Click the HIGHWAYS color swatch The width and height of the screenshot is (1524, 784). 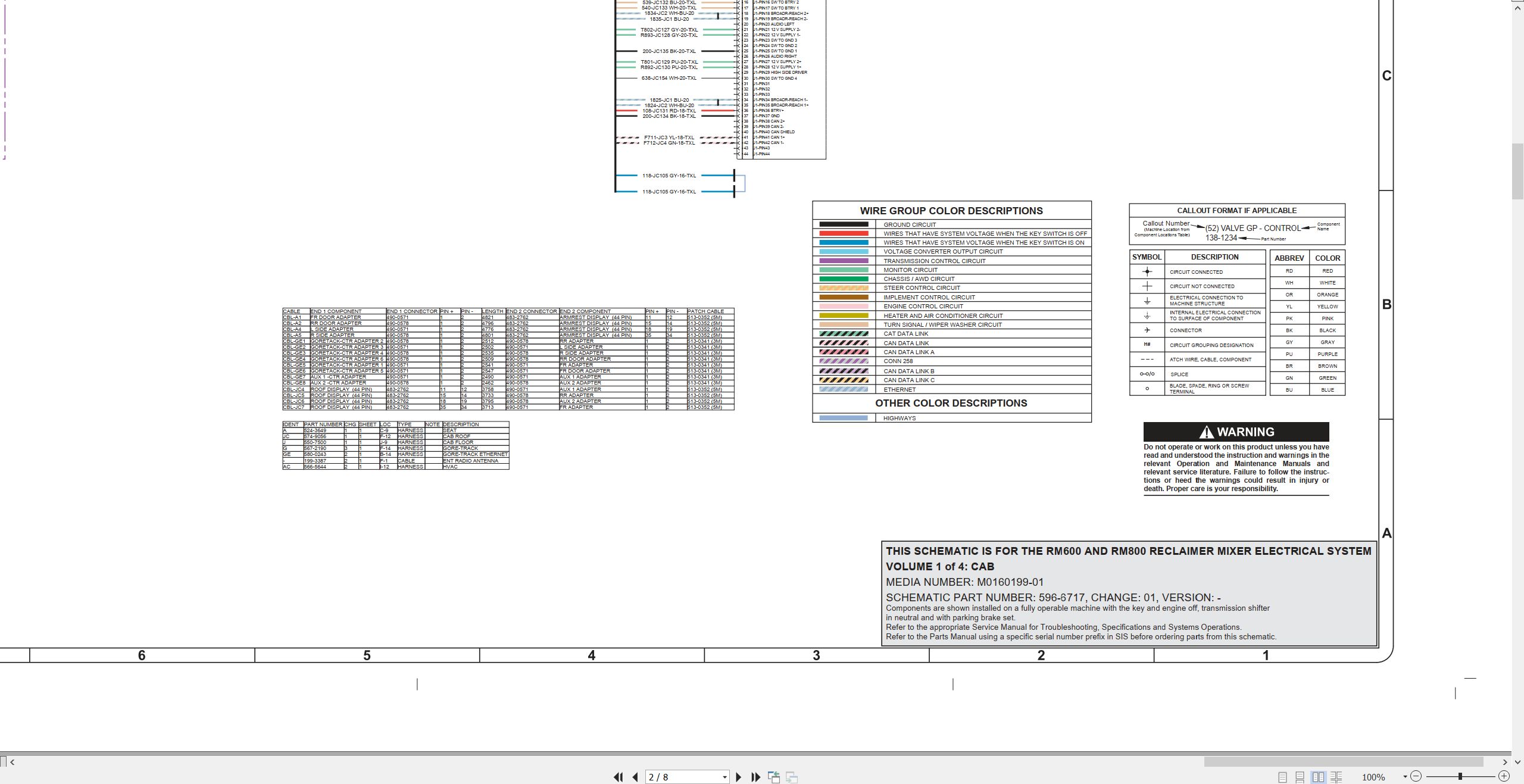(x=844, y=418)
